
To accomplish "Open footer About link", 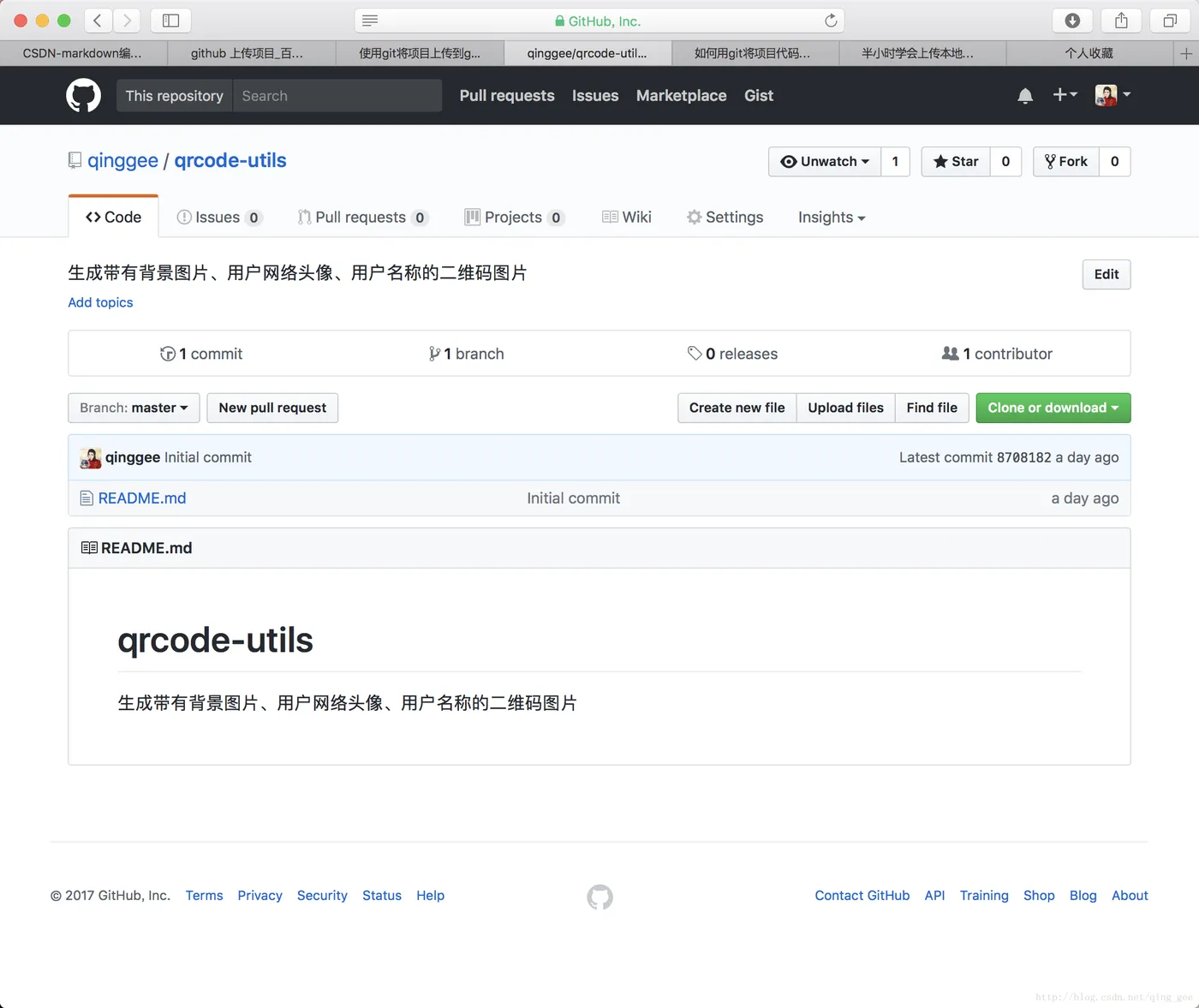I will (1130, 896).
